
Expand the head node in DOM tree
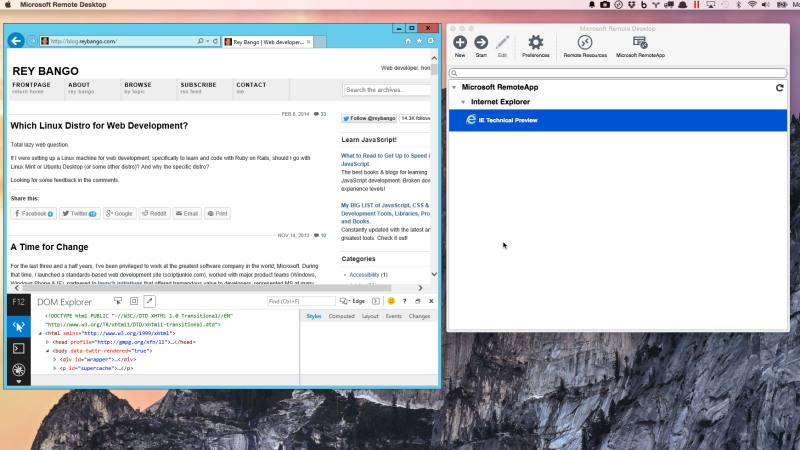pyautogui.click(x=47, y=342)
